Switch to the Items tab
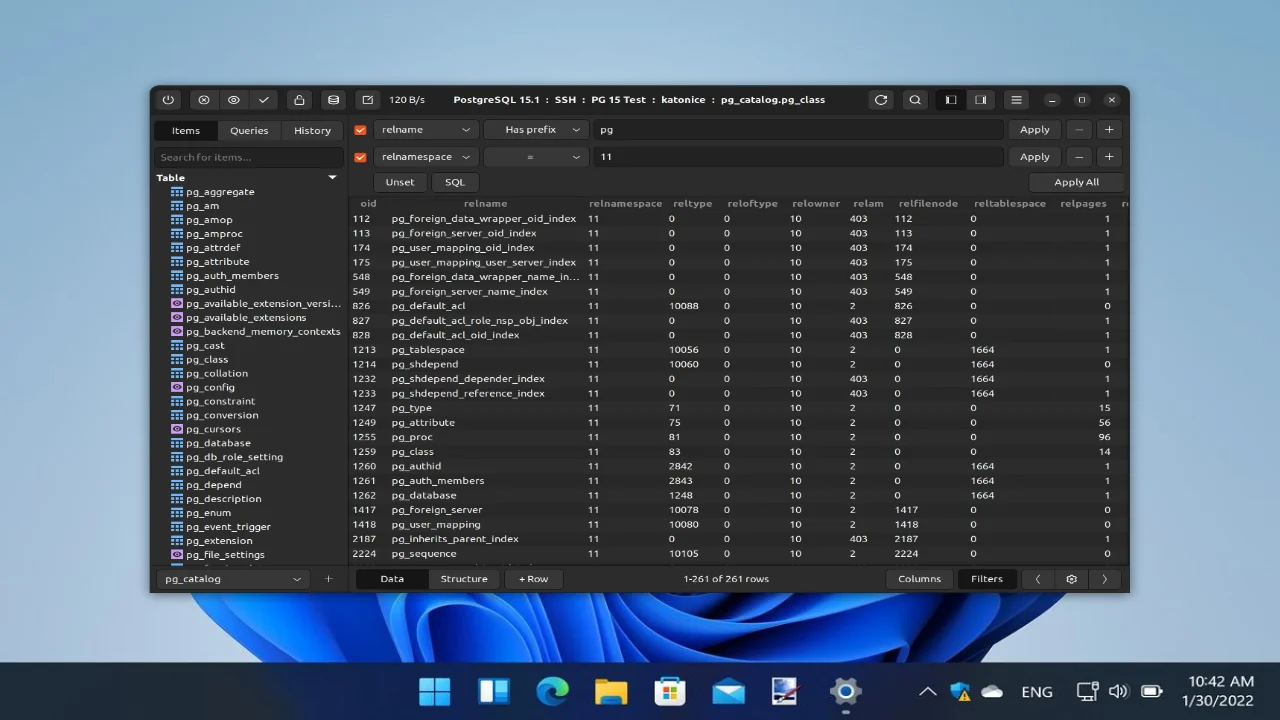1280x720 pixels. pyautogui.click(x=186, y=131)
